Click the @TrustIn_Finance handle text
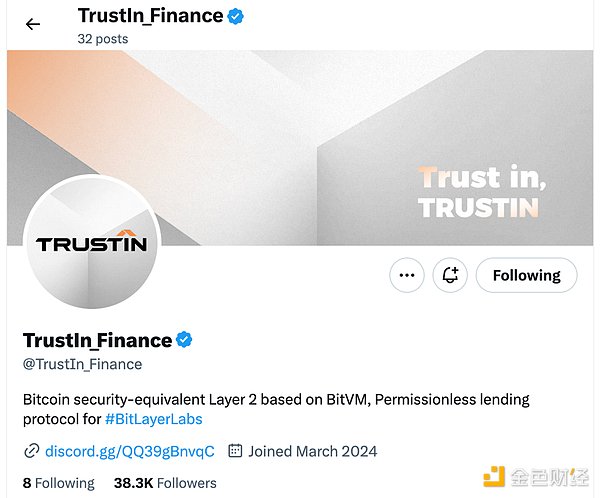 pyautogui.click(x=82, y=364)
